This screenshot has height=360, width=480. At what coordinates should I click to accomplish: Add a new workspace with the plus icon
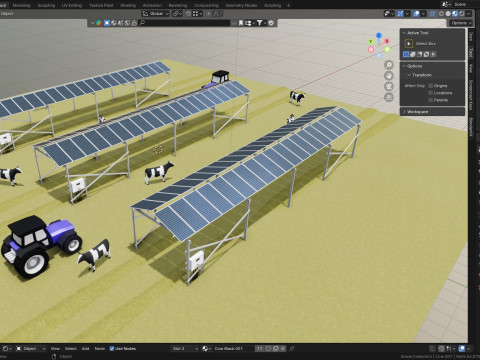tap(288, 5)
